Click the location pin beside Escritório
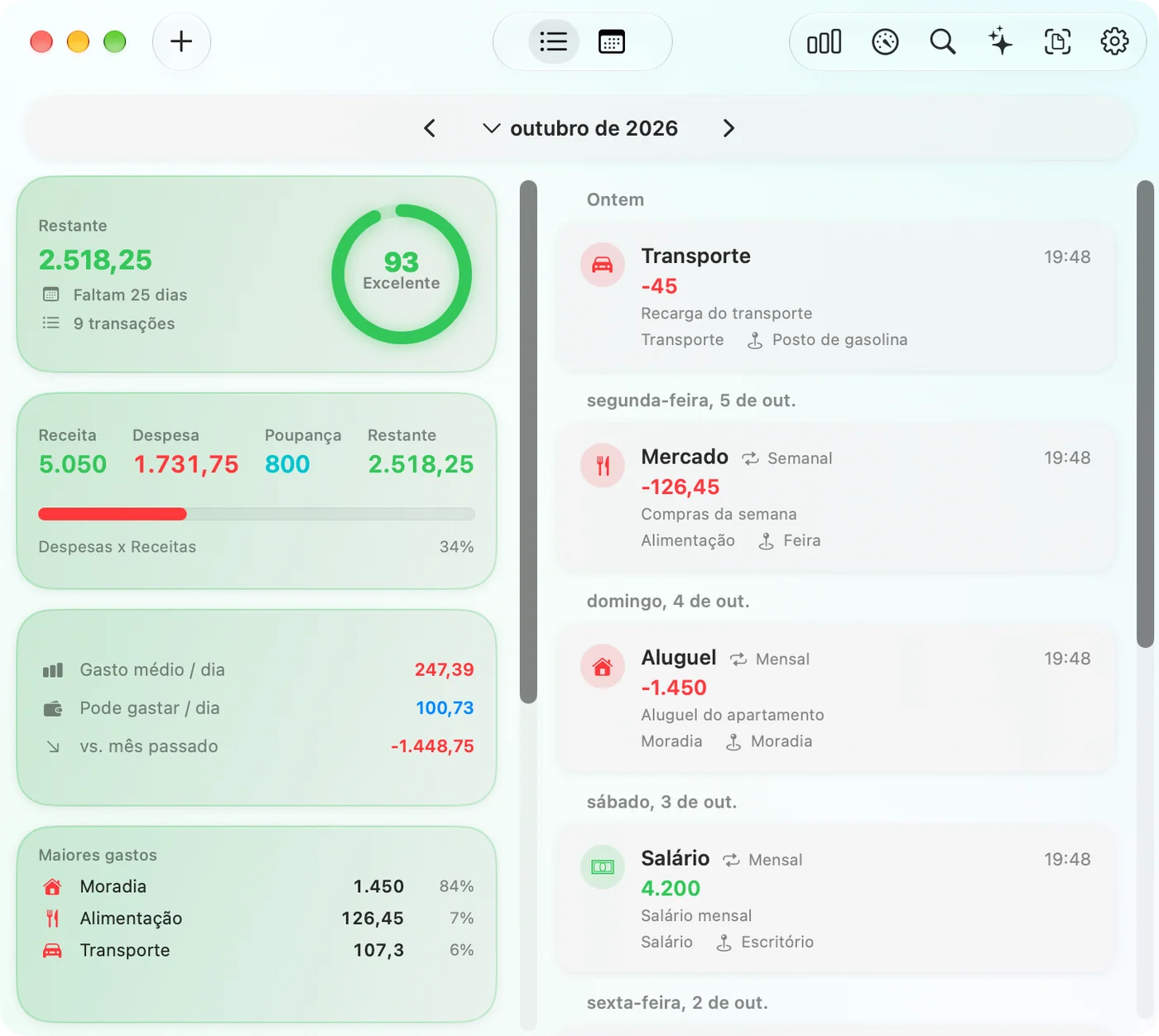 [724, 942]
